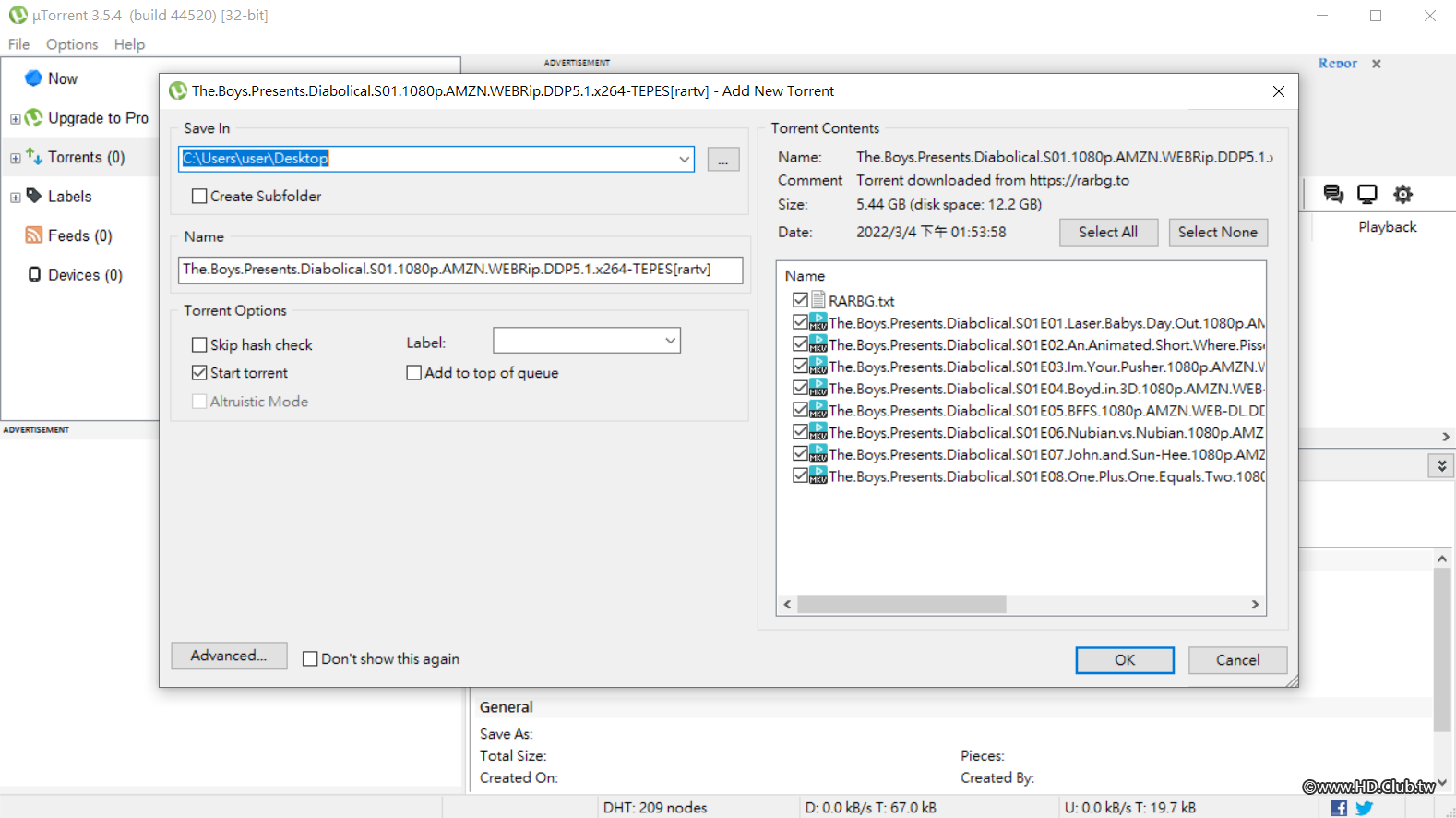The width and height of the screenshot is (1456, 818).
Task: Close the advertisement with X icon
Action: 1377,64
